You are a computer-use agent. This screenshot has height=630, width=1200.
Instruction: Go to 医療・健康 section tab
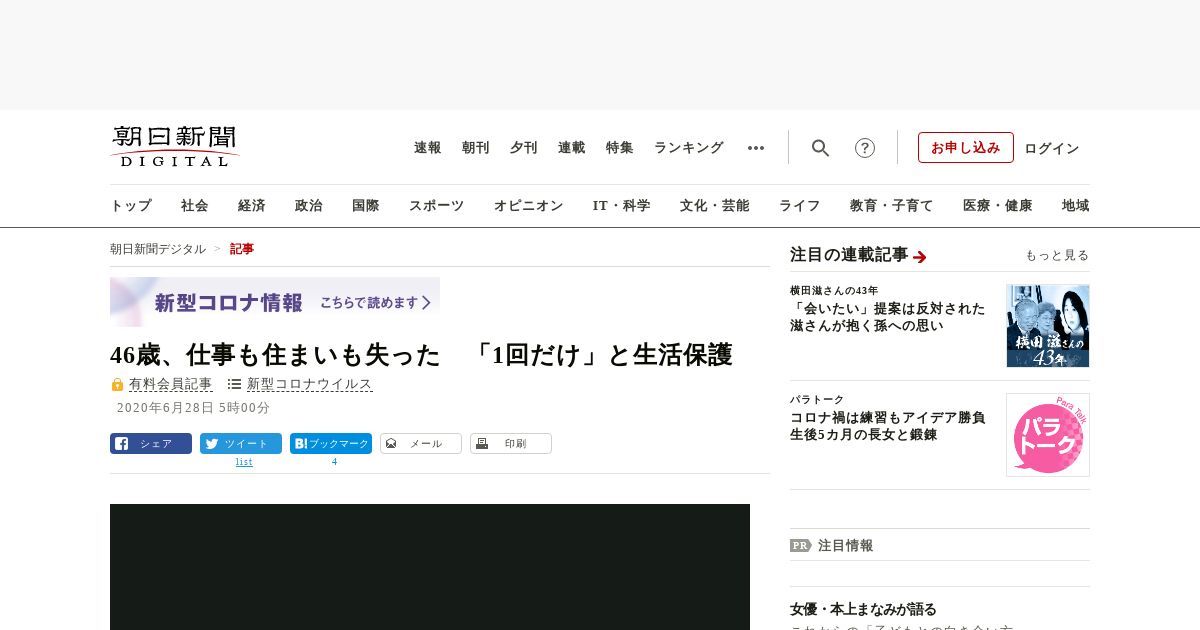point(998,206)
